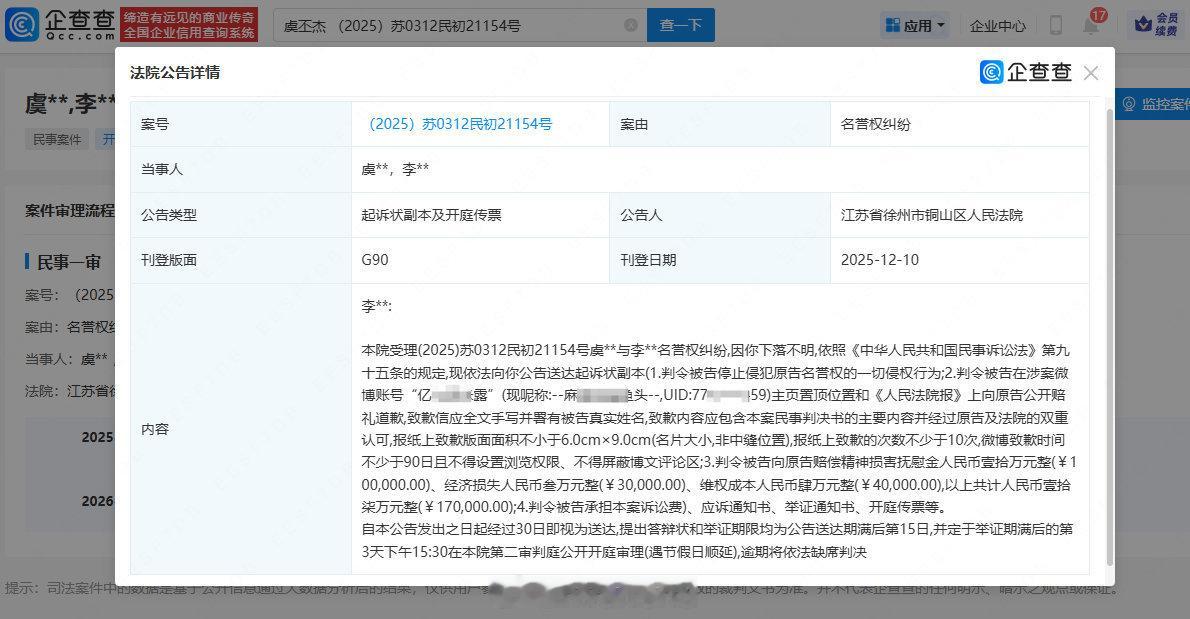The image size is (1190, 619).
Task: Click the blue grid icon beside 应用
Action: 894,25
